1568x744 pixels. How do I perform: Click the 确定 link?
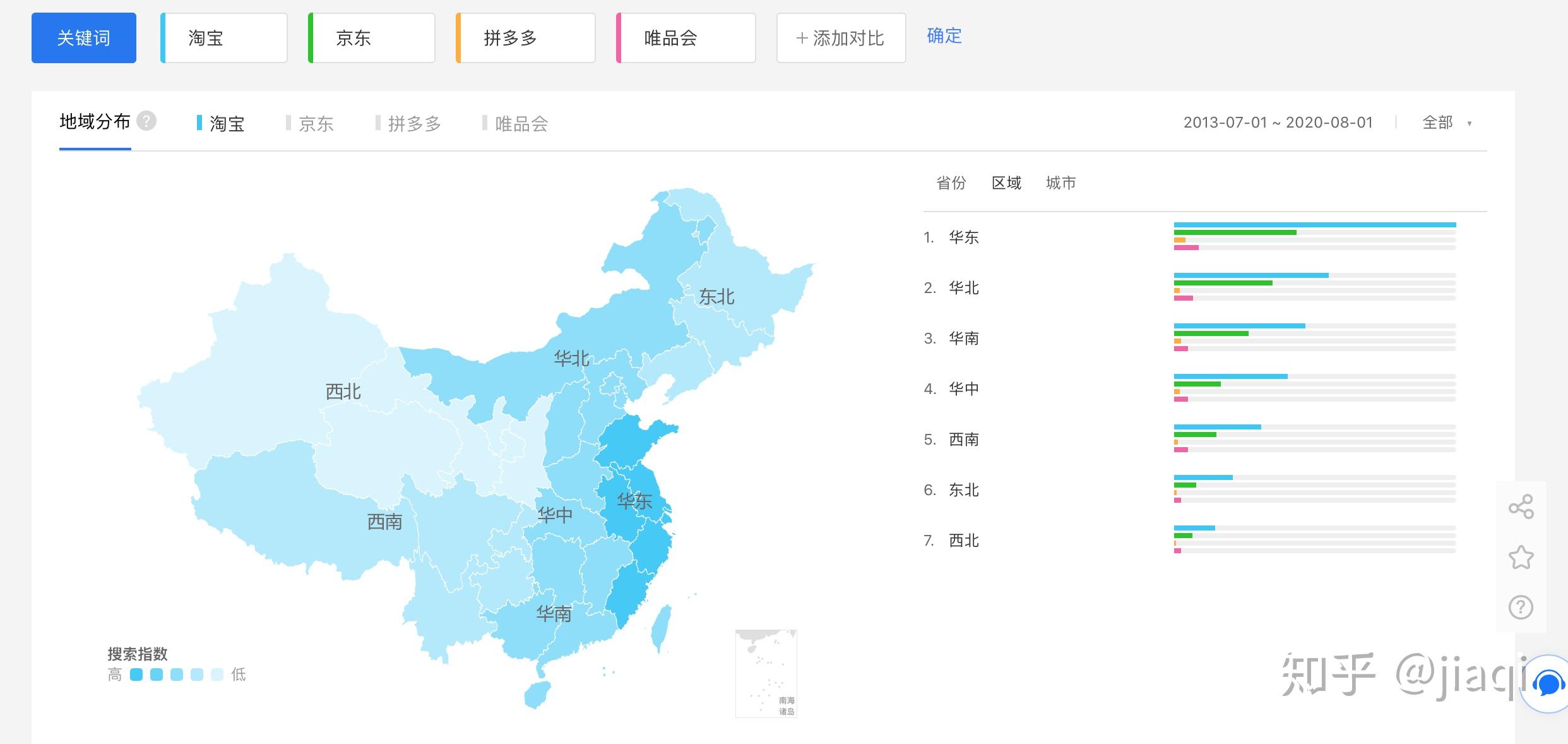coord(944,36)
